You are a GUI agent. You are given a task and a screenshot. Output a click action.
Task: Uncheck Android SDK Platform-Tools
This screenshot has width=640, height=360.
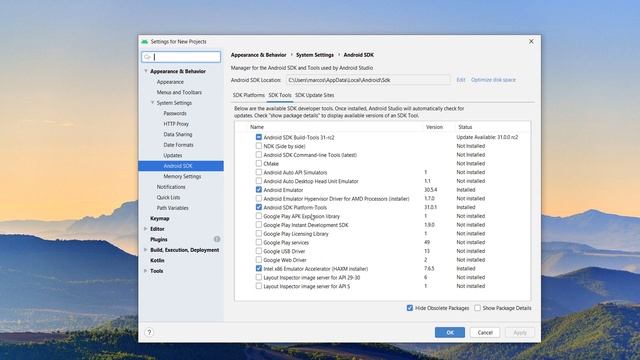259,207
